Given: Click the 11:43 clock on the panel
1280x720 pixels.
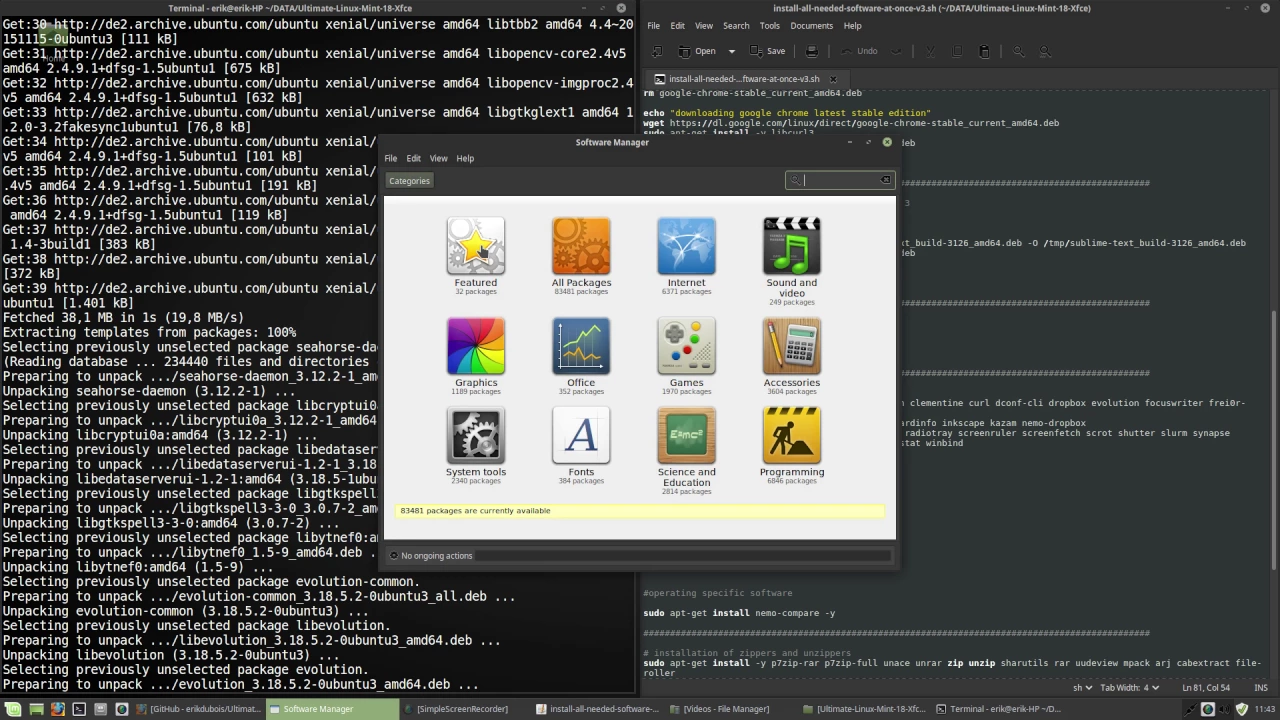Looking at the screenshot, I should coord(1264,709).
